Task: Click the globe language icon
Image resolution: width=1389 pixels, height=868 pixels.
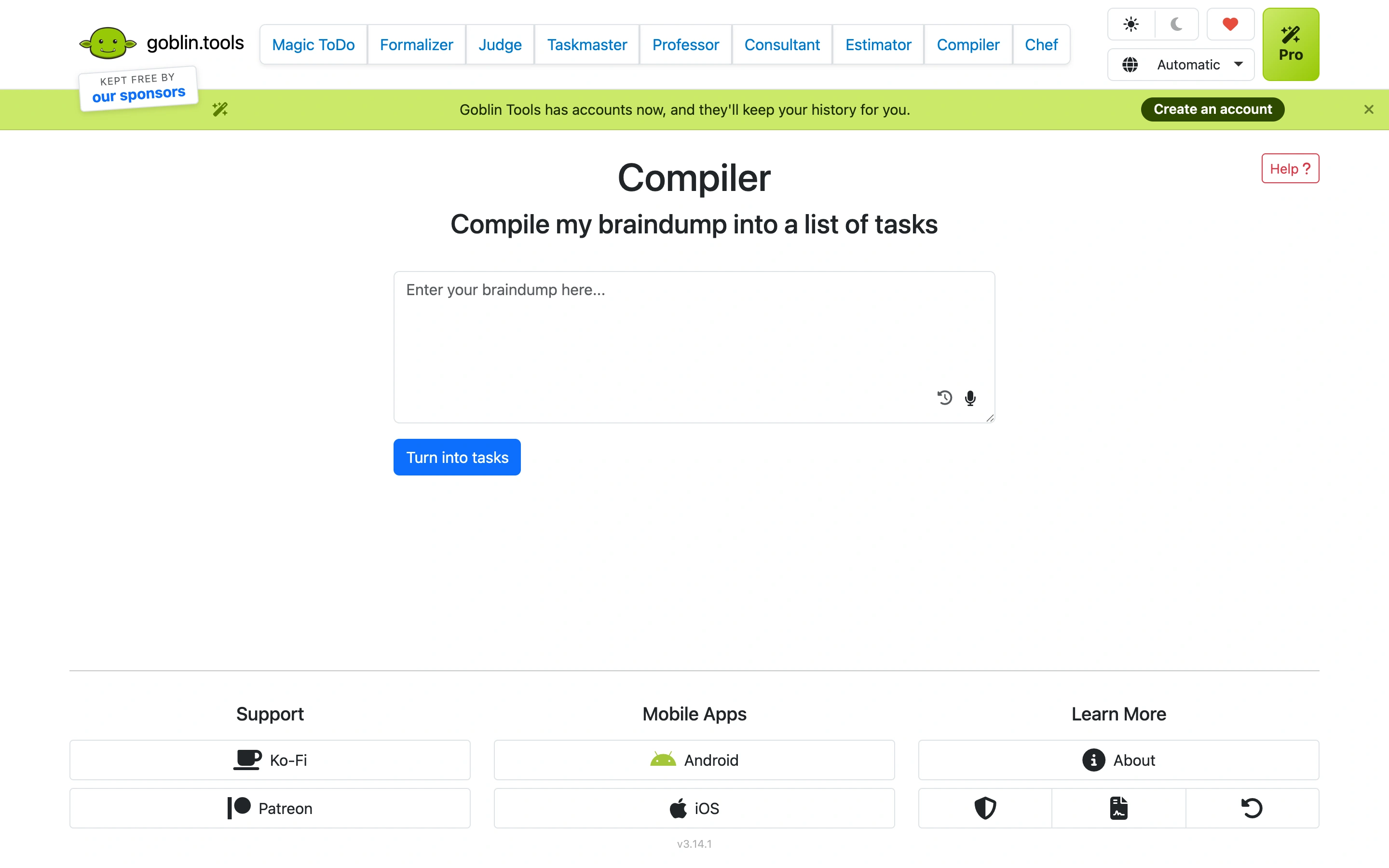Action: click(1130, 64)
